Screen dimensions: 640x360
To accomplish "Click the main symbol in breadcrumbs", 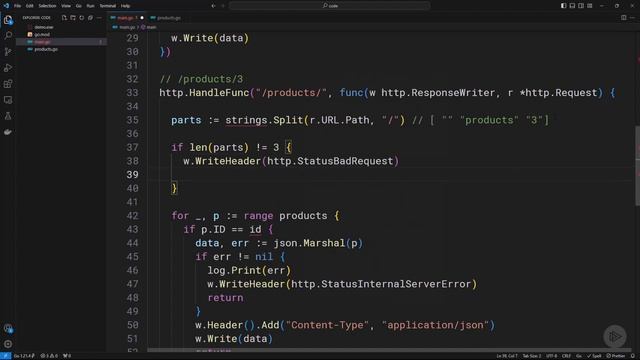I will coord(149,27).
